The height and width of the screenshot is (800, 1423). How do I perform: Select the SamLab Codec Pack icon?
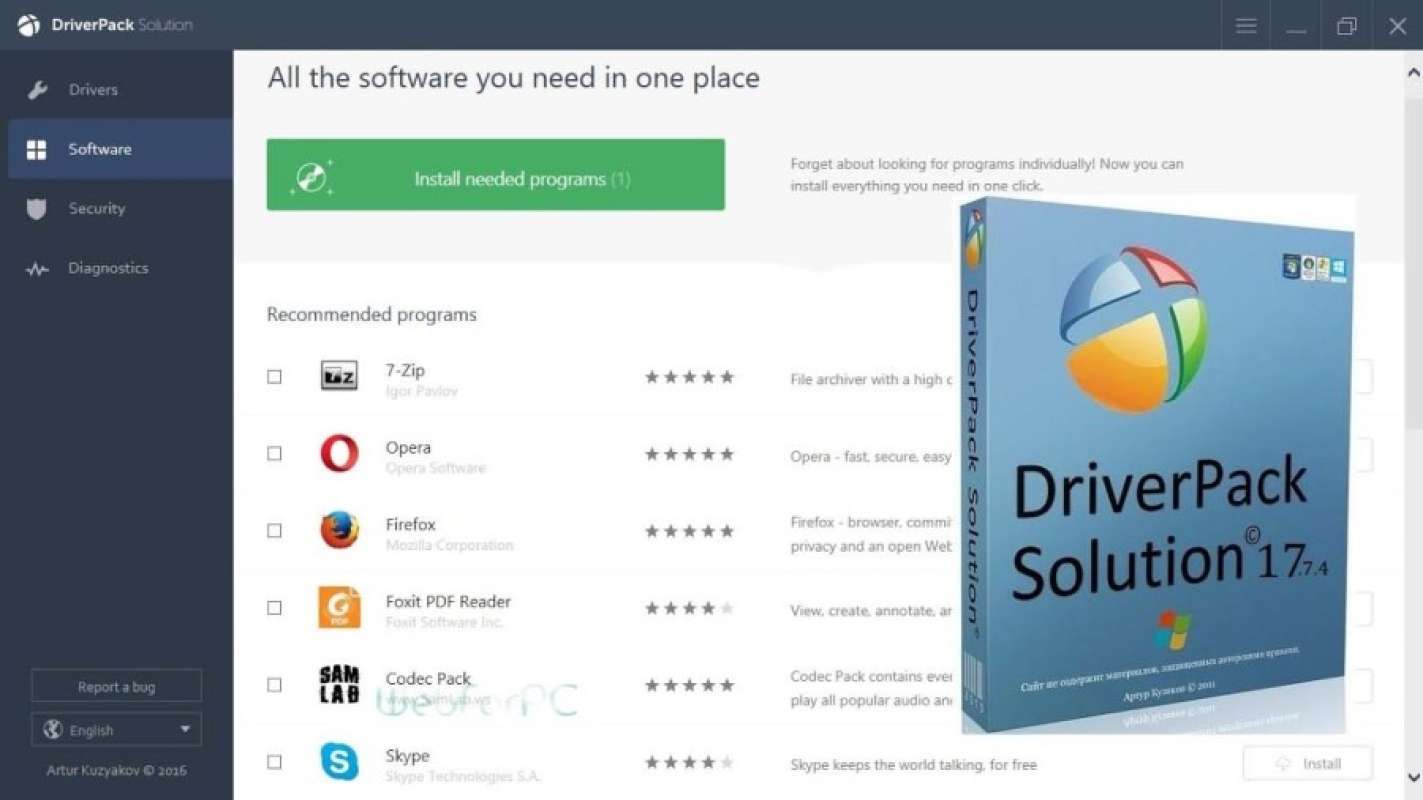pyautogui.click(x=338, y=684)
